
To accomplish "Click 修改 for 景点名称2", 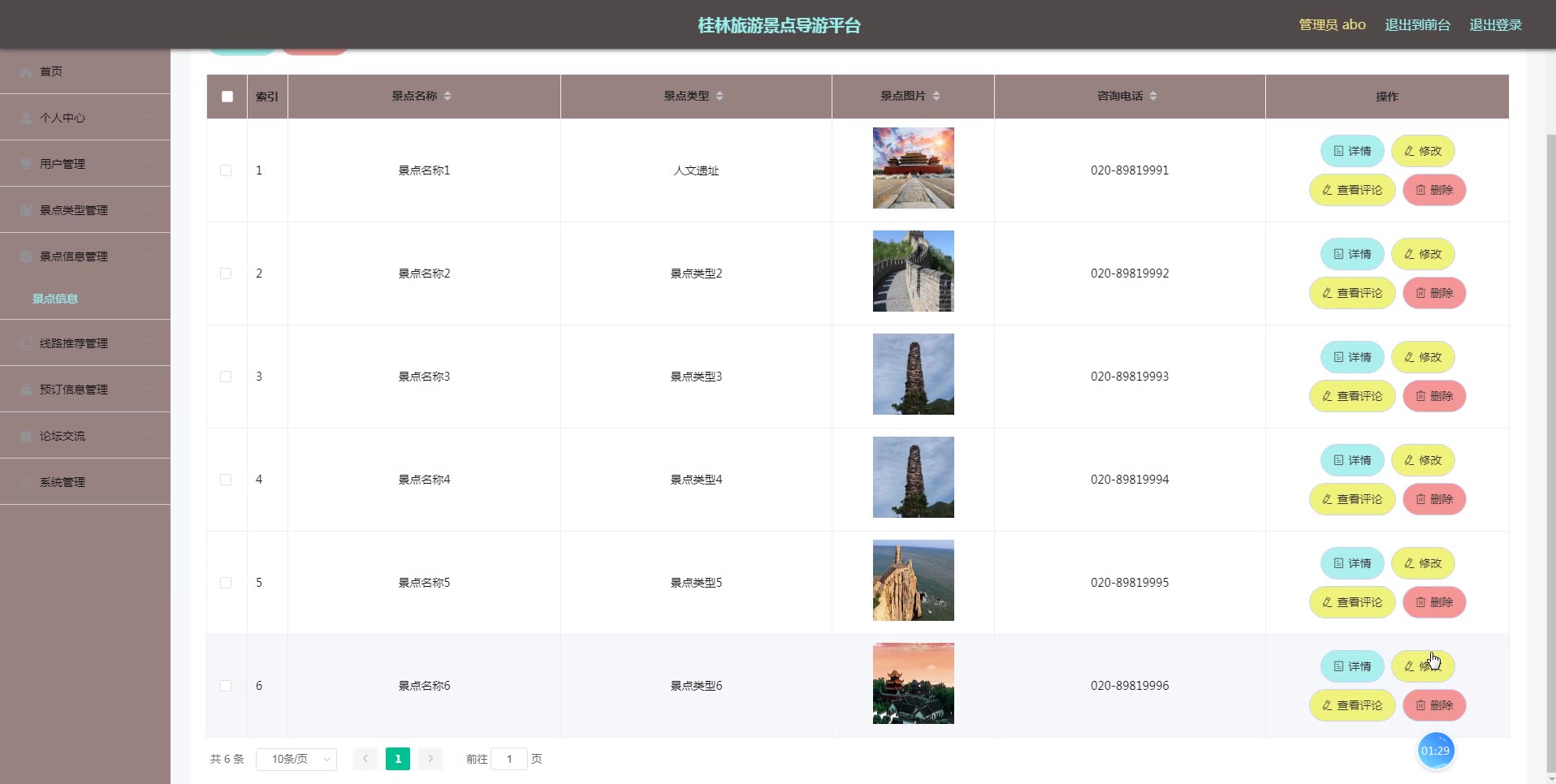I will [x=1423, y=254].
